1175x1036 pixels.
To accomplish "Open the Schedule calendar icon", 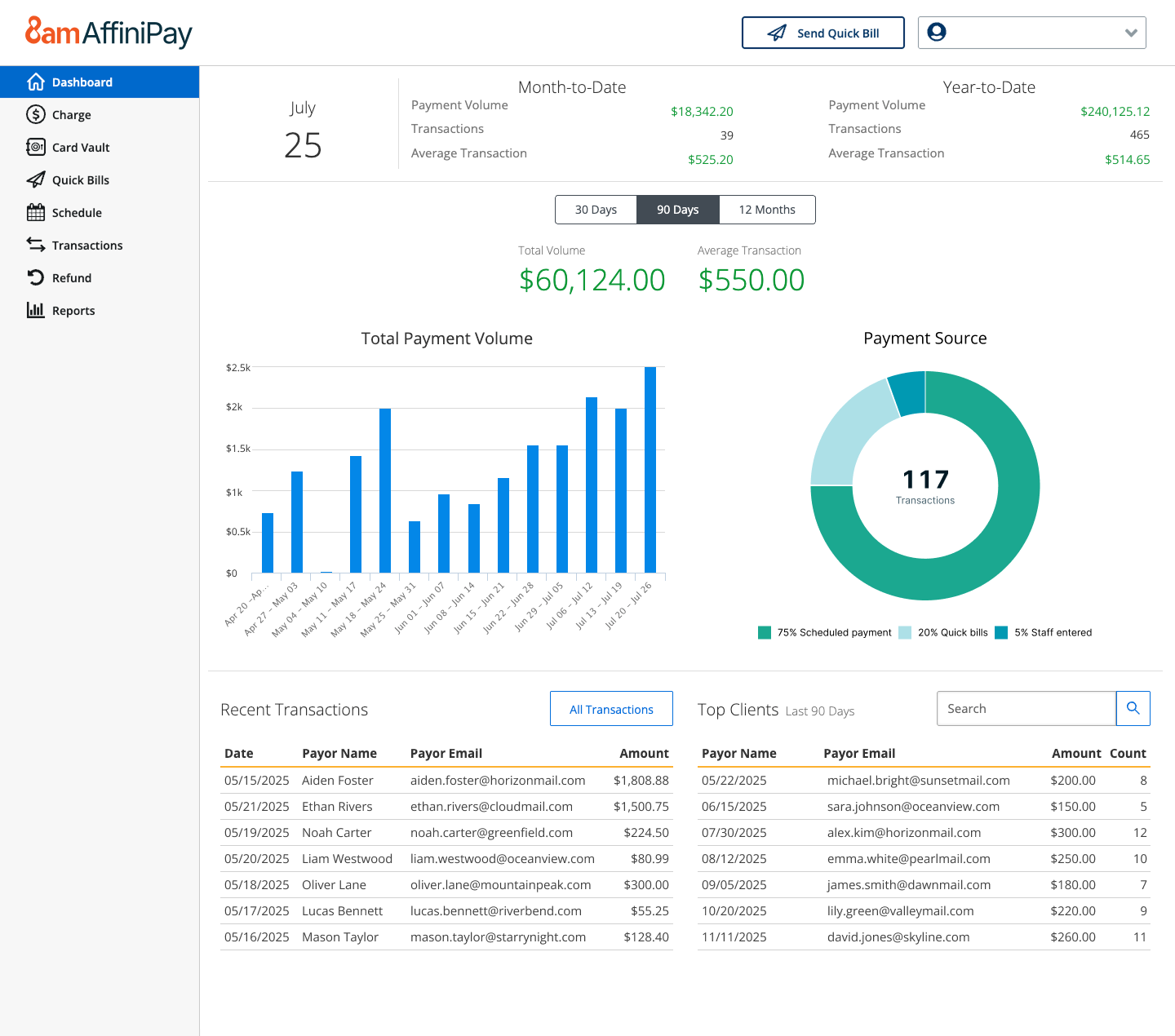I will point(37,212).
